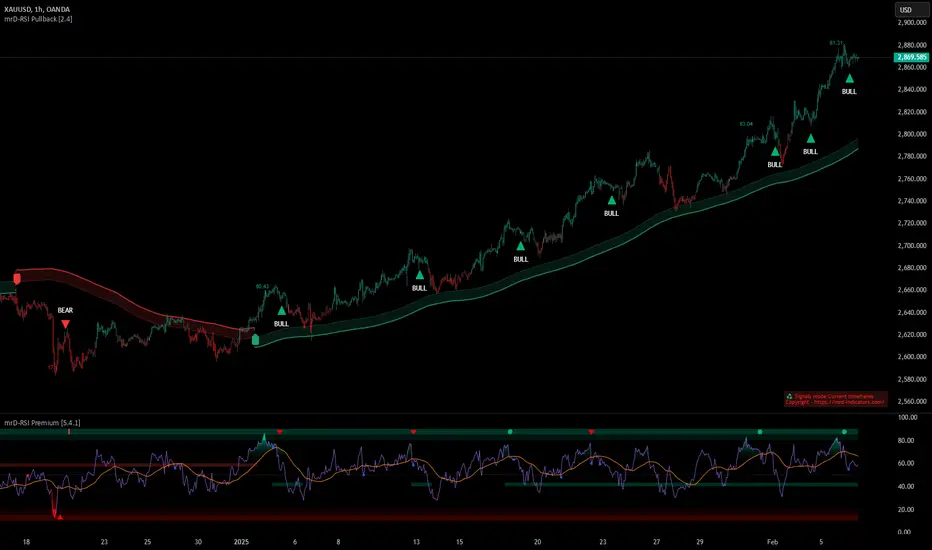Click the 2,680.000 price axis label

pyautogui.click(x=912, y=268)
